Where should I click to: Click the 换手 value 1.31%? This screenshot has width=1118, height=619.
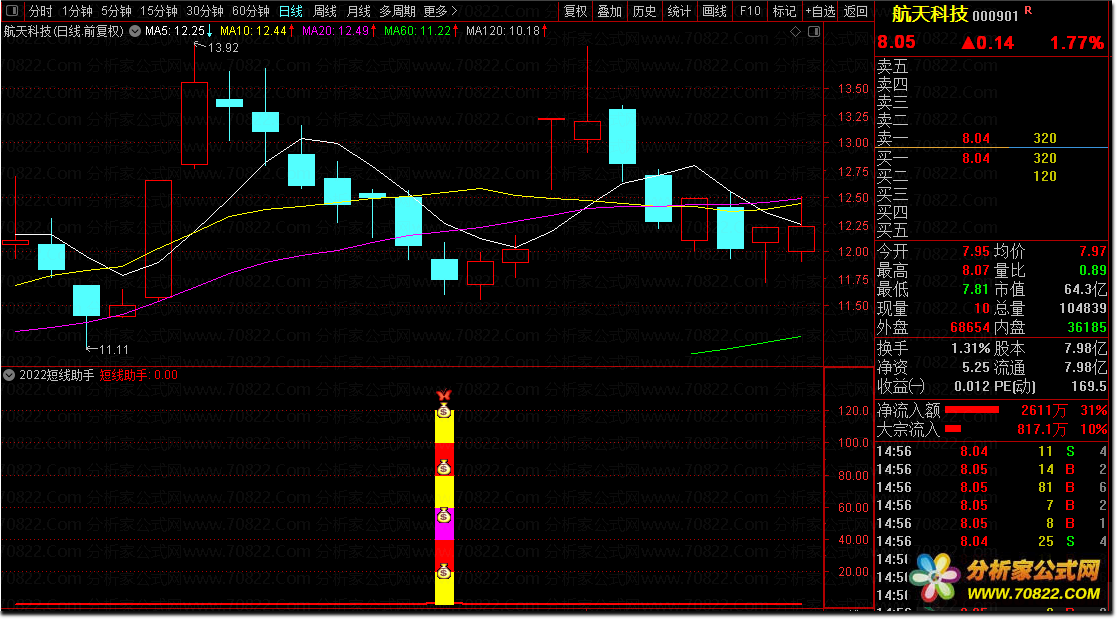pos(970,349)
